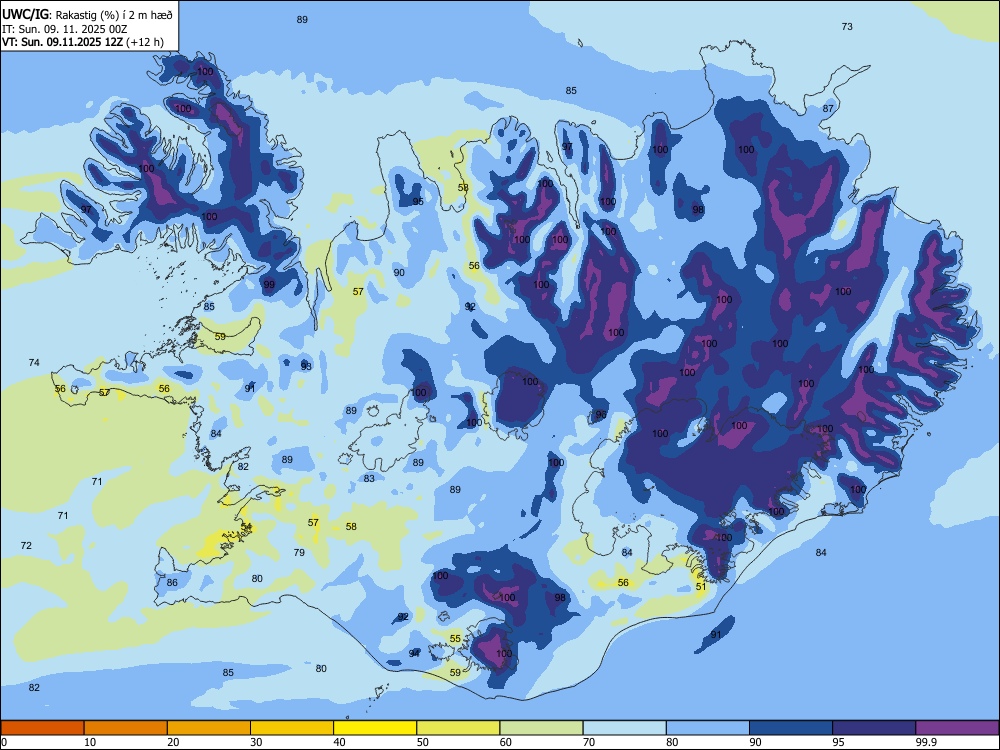Click the '99.9' legend tick label
The image size is (1000, 750).
926,742
